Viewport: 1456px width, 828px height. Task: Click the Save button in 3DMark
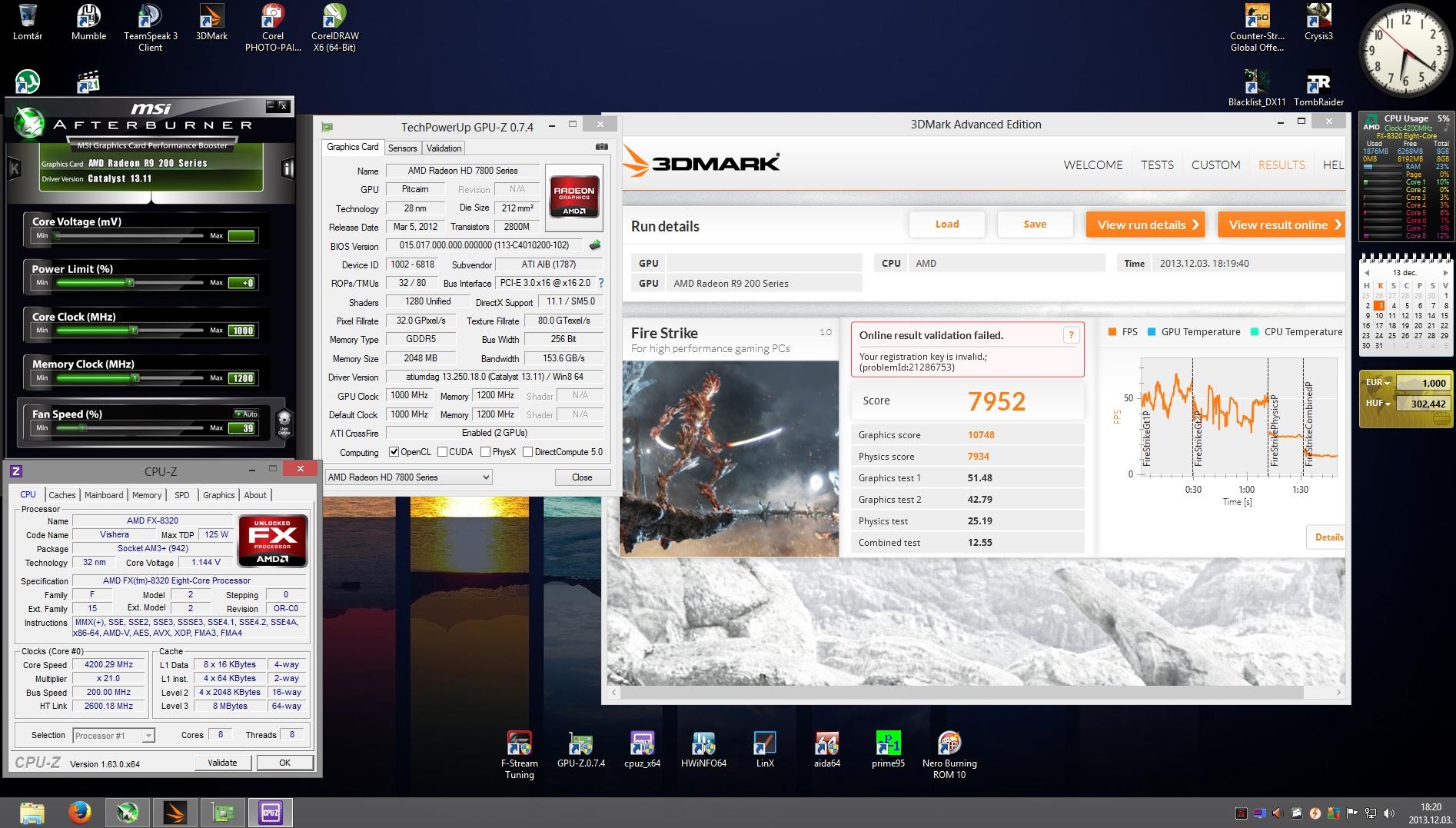point(1035,224)
